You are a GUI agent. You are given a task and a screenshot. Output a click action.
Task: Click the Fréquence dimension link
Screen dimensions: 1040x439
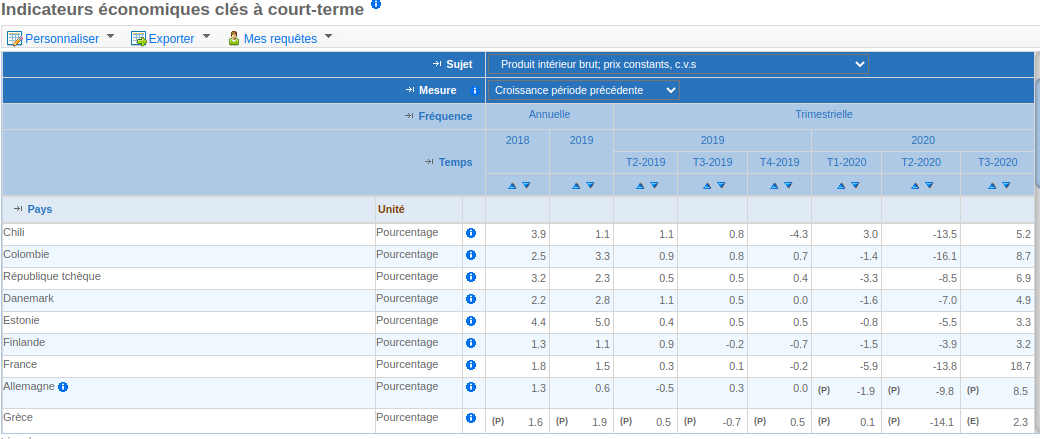point(445,116)
